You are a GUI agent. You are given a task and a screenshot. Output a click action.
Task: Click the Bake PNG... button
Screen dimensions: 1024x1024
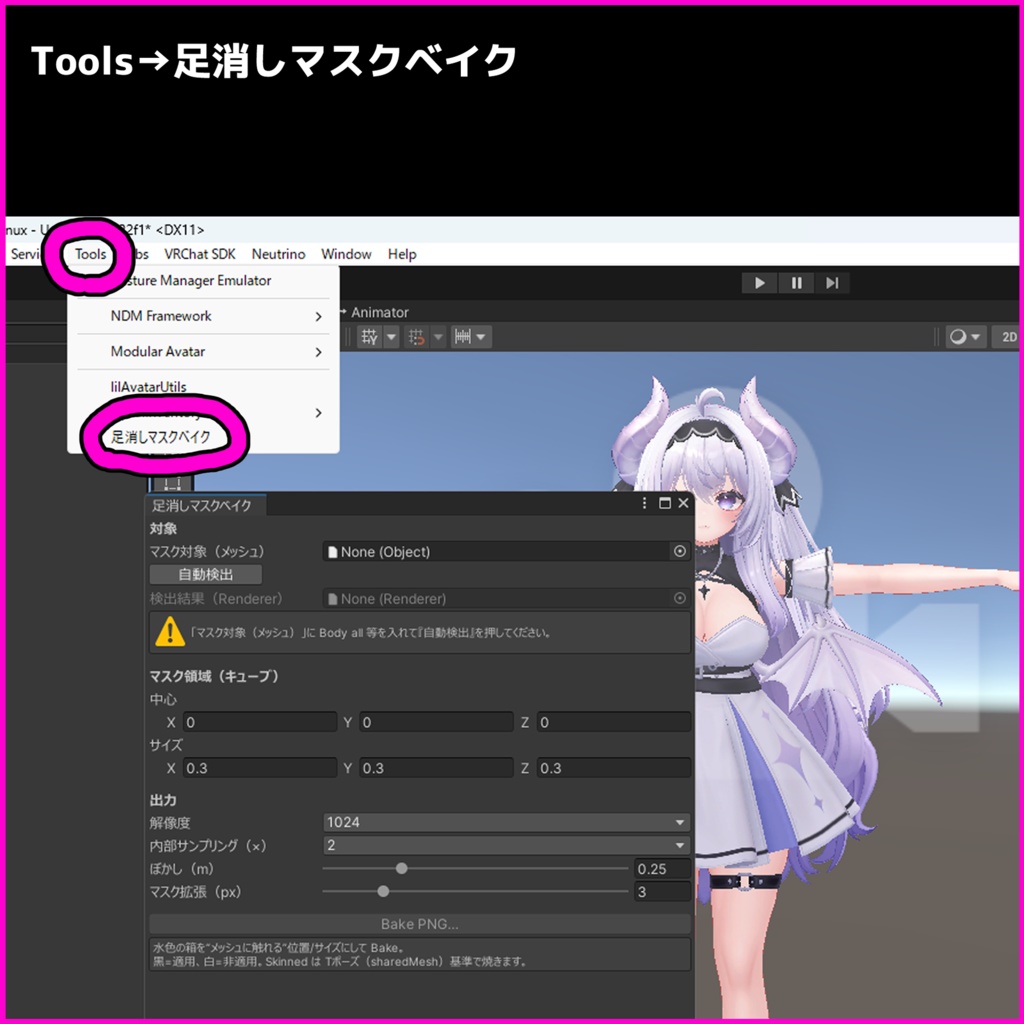(420, 924)
